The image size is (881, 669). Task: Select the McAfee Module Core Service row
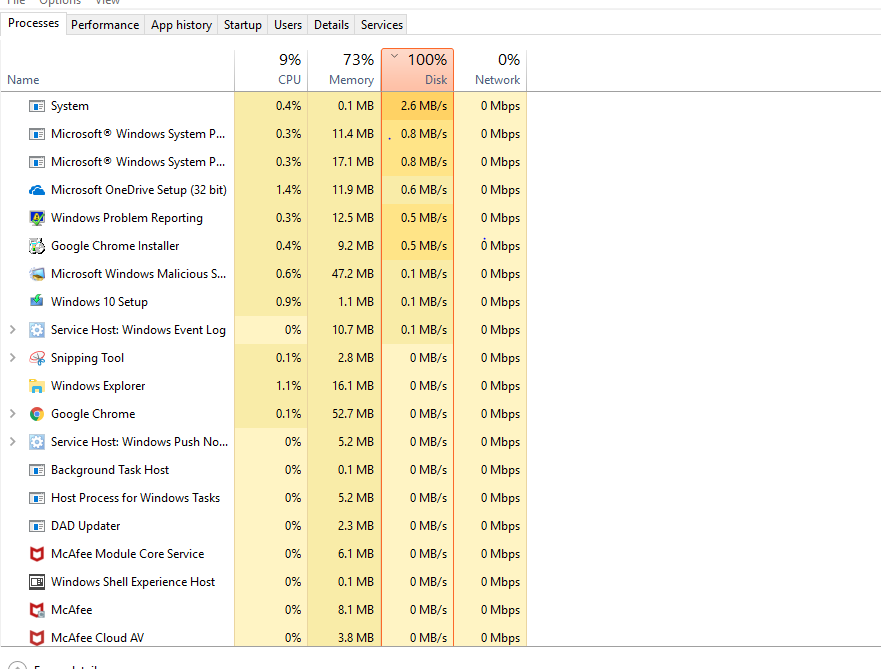(264, 554)
